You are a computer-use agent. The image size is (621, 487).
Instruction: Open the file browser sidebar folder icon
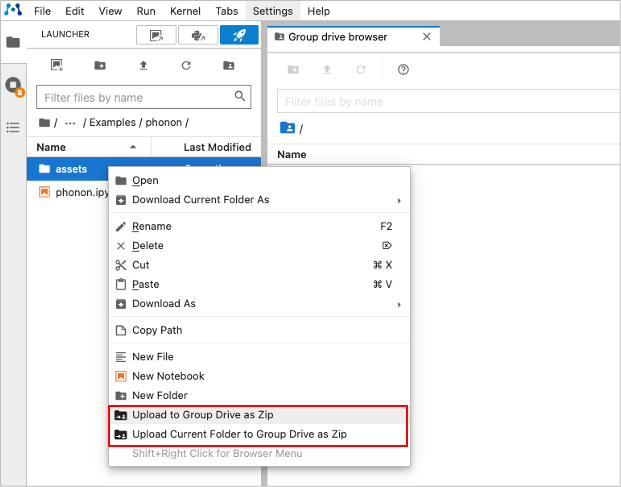[x=13, y=43]
